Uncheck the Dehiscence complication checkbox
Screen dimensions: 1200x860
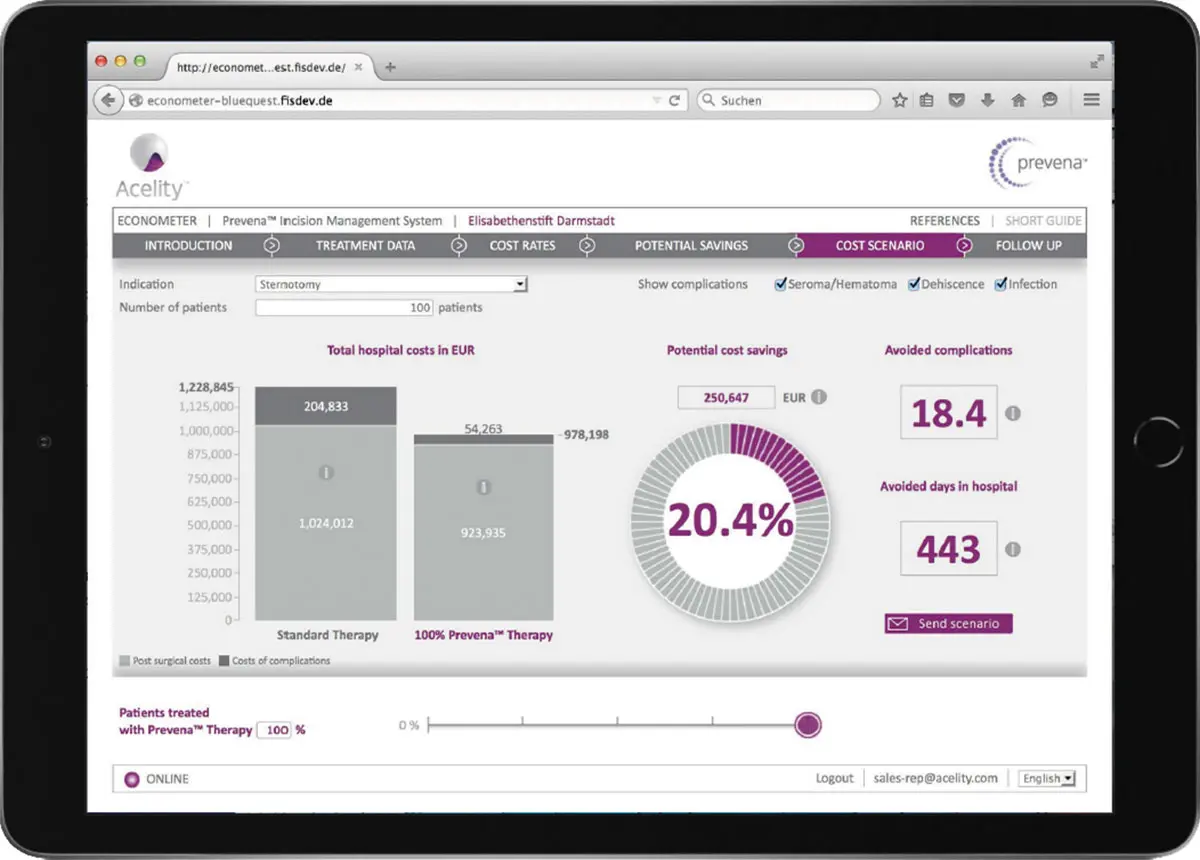pyautogui.click(x=914, y=284)
